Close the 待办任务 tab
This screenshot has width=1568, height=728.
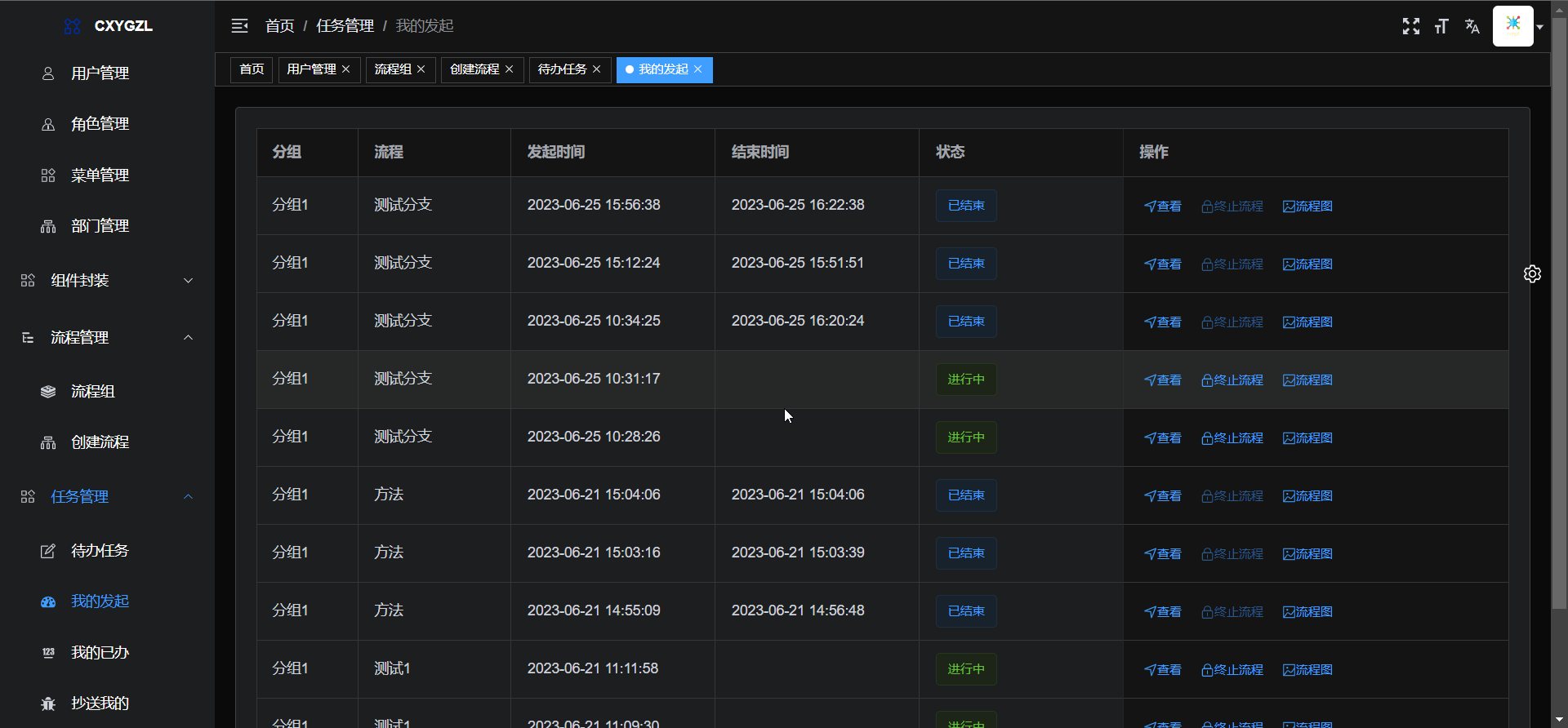coord(597,69)
